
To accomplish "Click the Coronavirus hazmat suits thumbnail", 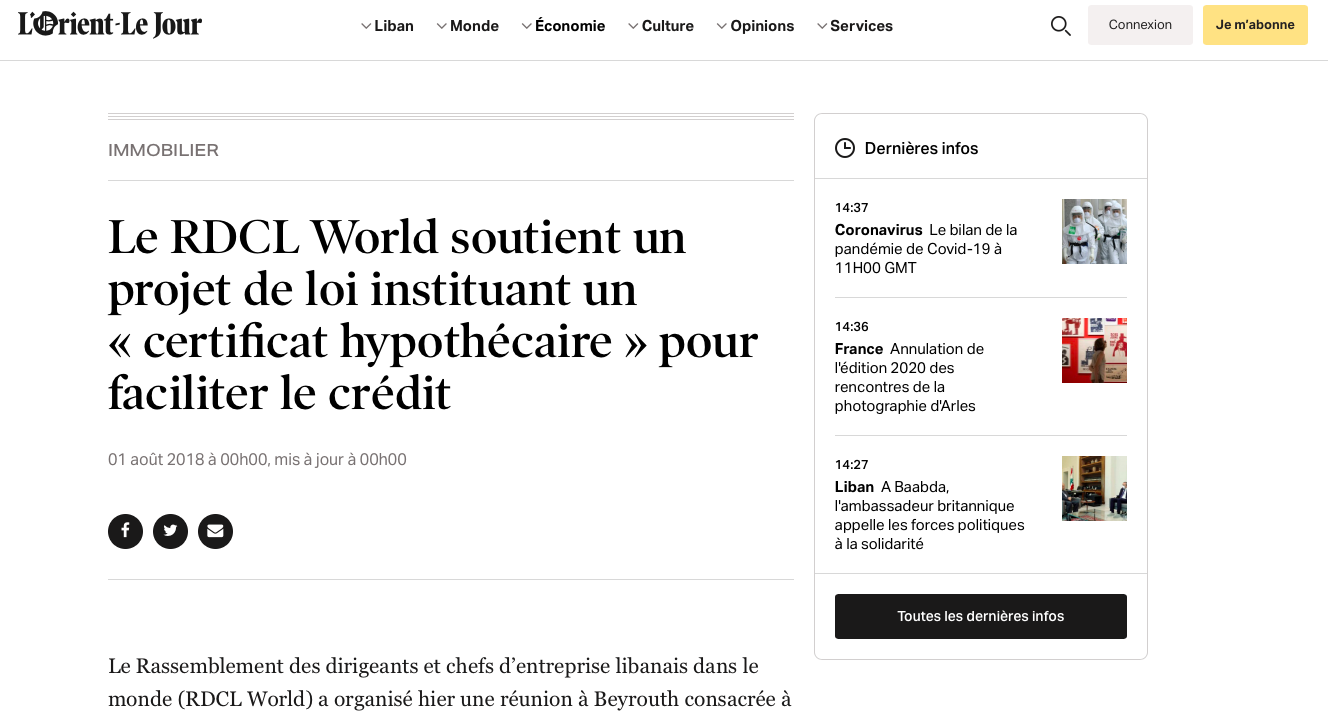I will click(x=1094, y=231).
